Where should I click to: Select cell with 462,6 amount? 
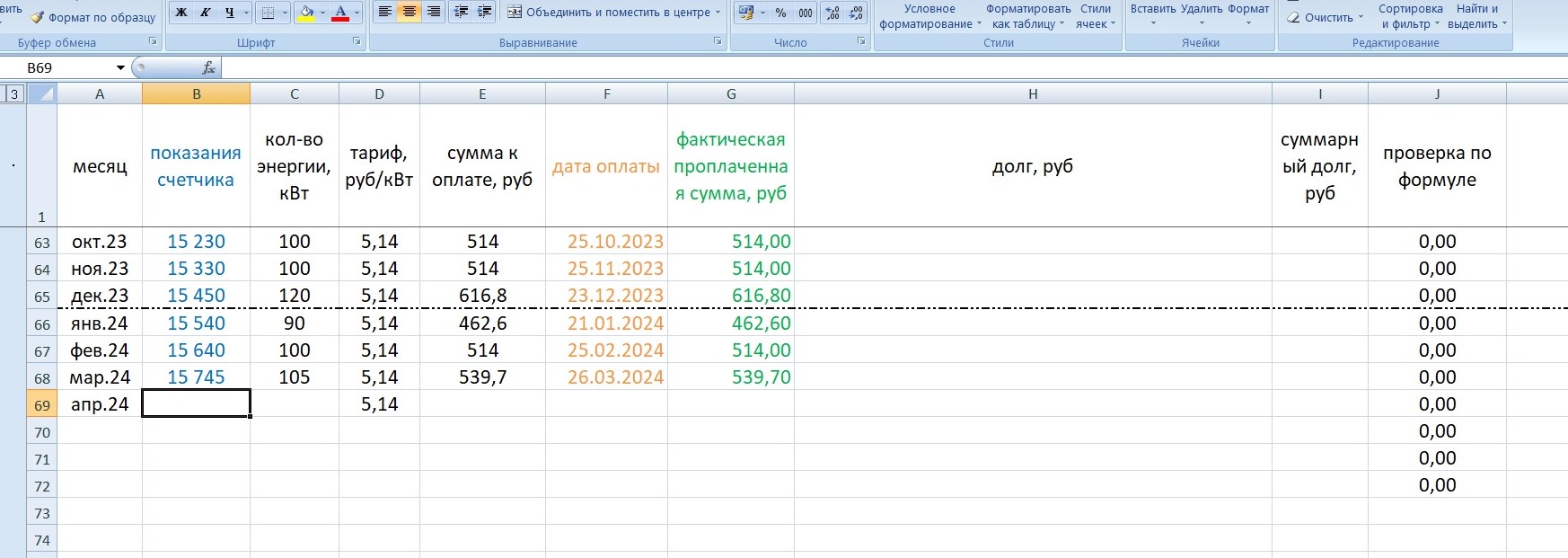(482, 323)
